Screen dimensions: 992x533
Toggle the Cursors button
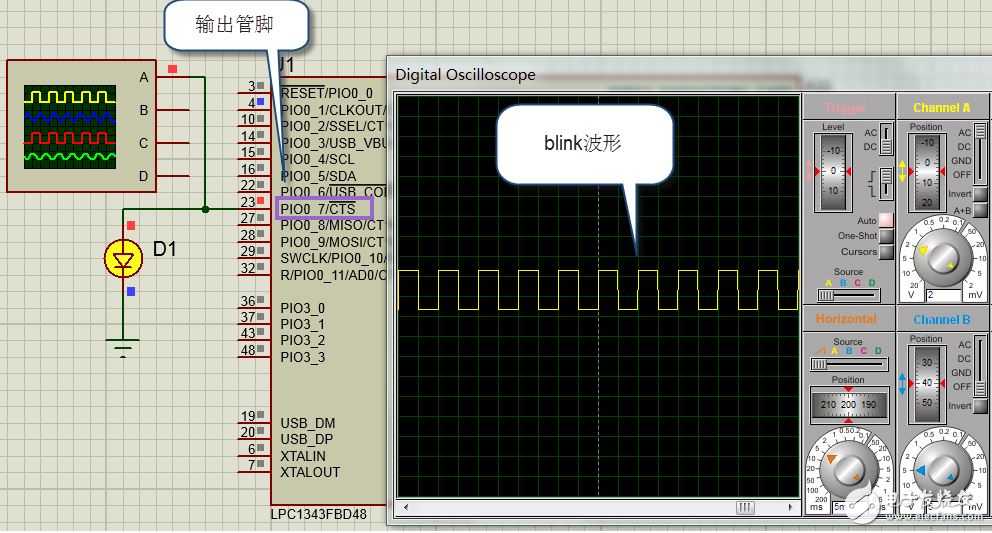[x=886, y=252]
